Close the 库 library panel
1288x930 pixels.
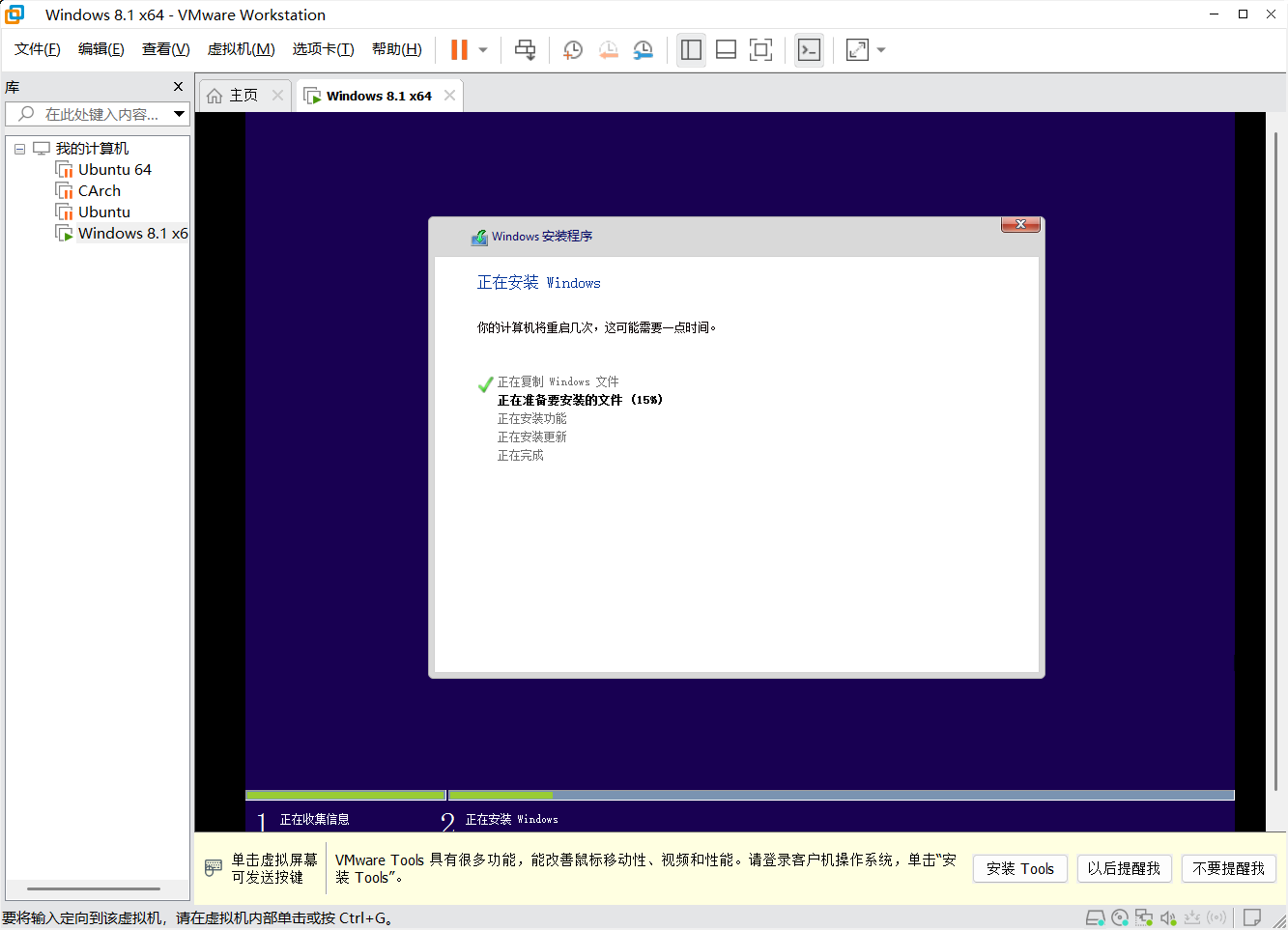pos(178,87)
